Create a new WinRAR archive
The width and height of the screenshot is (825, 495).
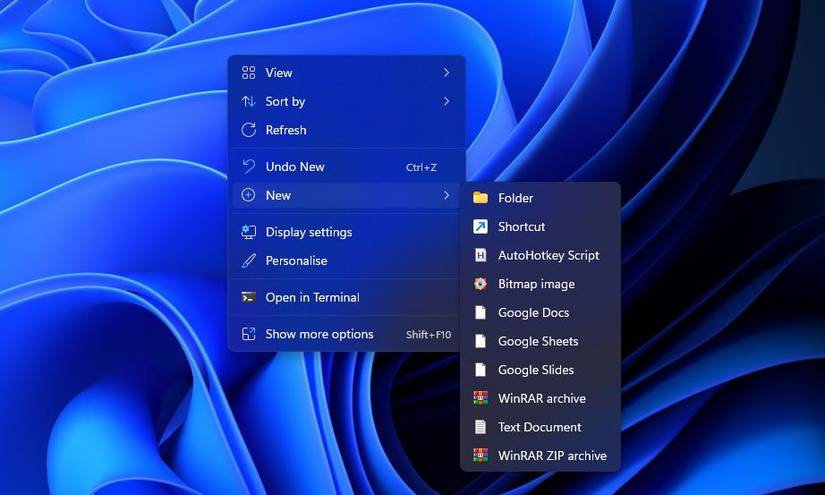coord(540,398)
